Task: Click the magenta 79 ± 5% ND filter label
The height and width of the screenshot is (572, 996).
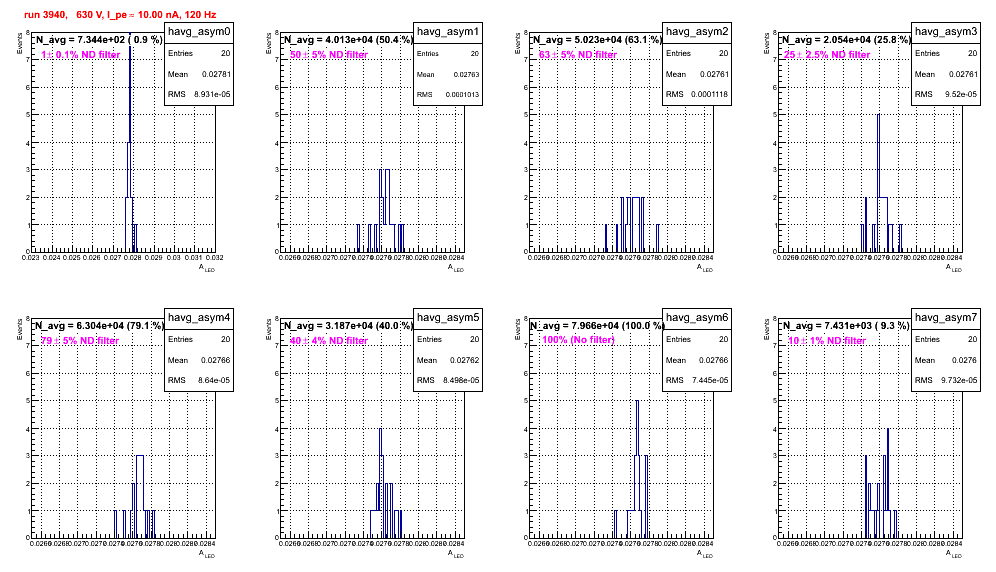Action: point(80,341)
